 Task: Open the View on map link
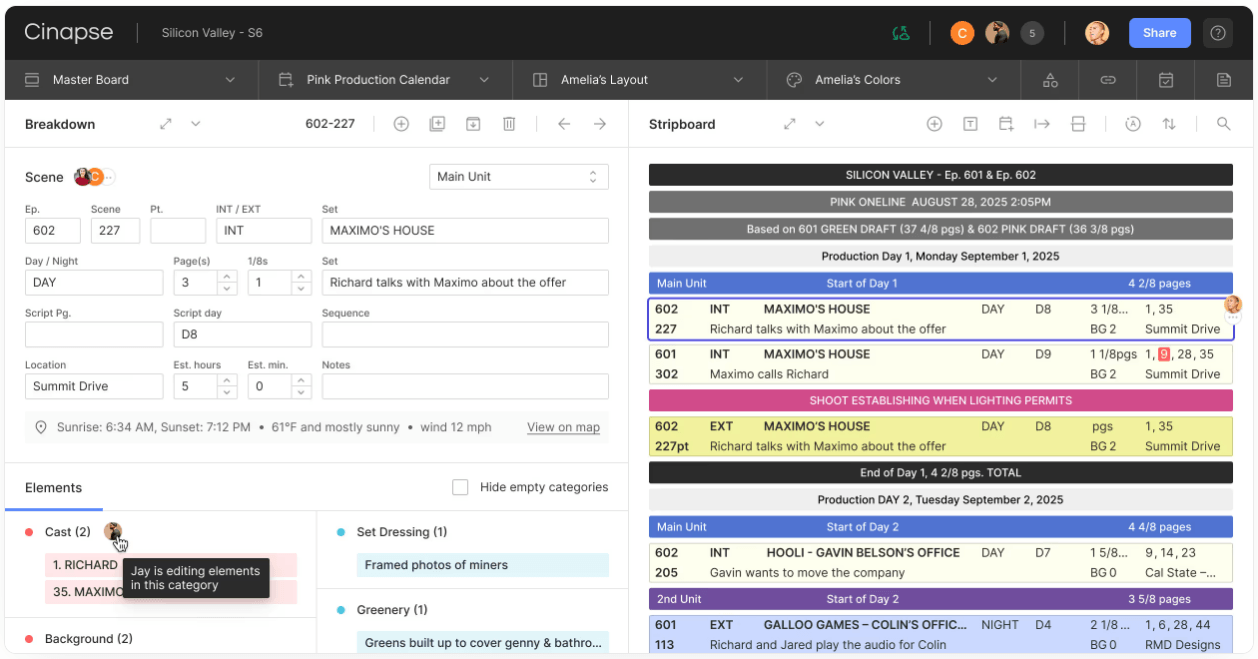(x=564, y=427)
